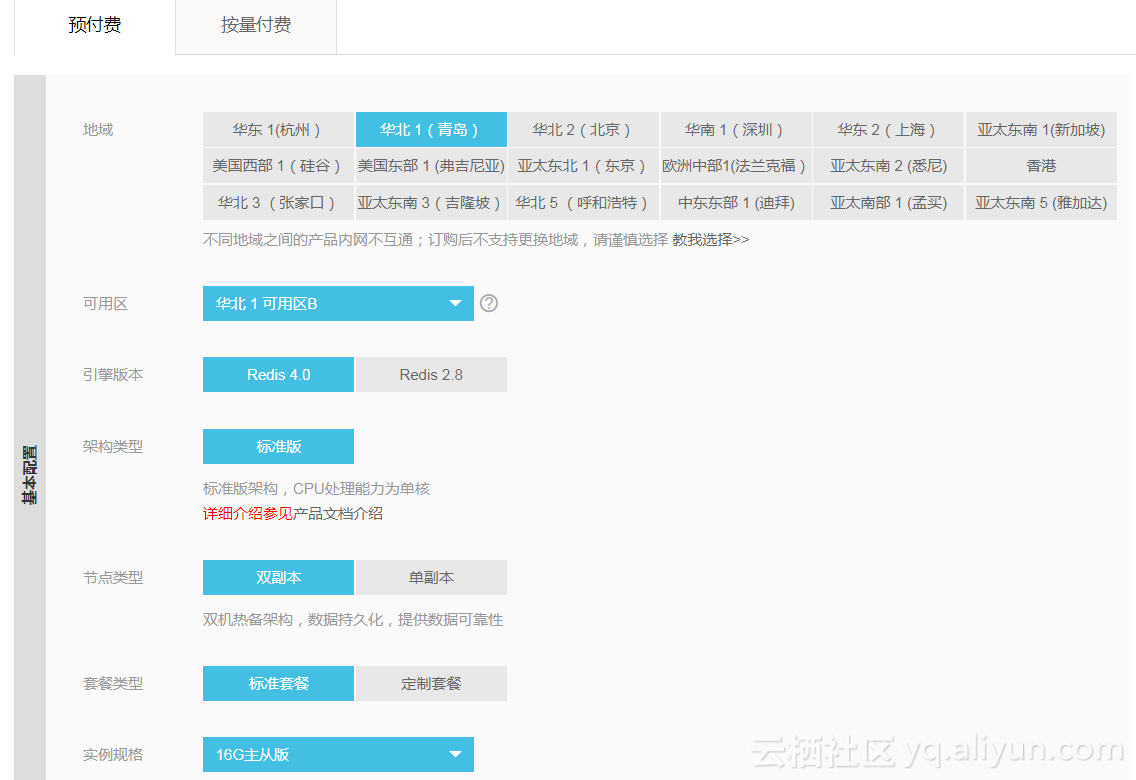Select node type 单副本
The image size is (1136, 780).
tap(431, 577)
